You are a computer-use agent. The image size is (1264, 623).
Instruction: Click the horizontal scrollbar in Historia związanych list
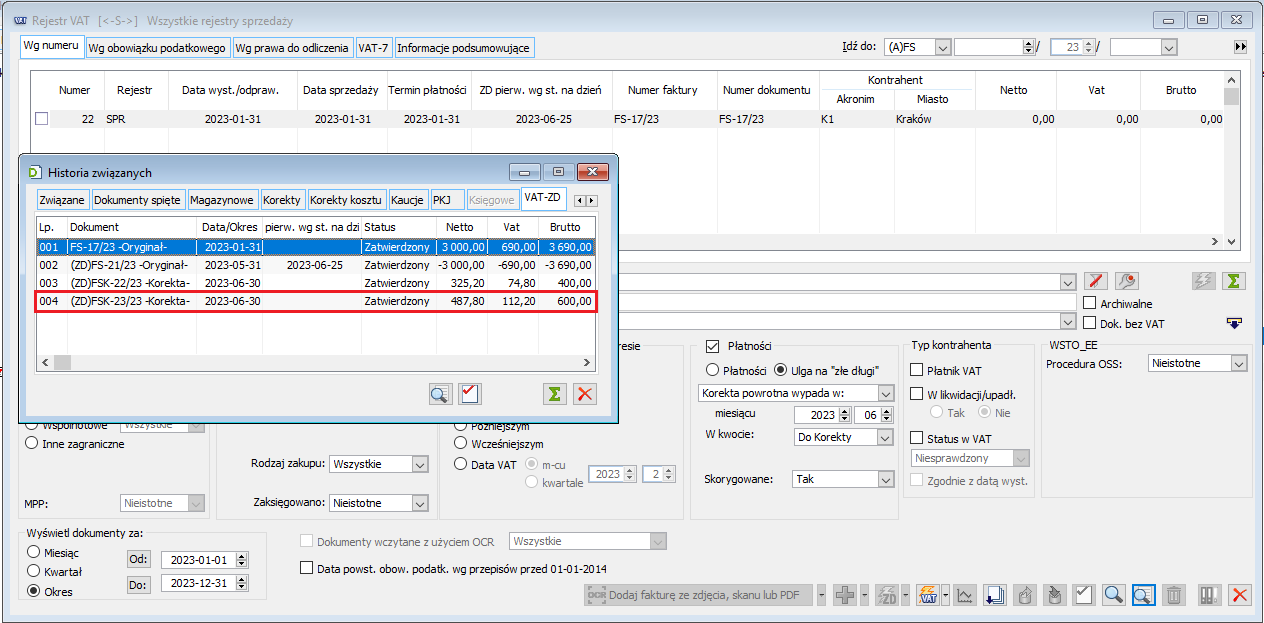click(316, 363)
